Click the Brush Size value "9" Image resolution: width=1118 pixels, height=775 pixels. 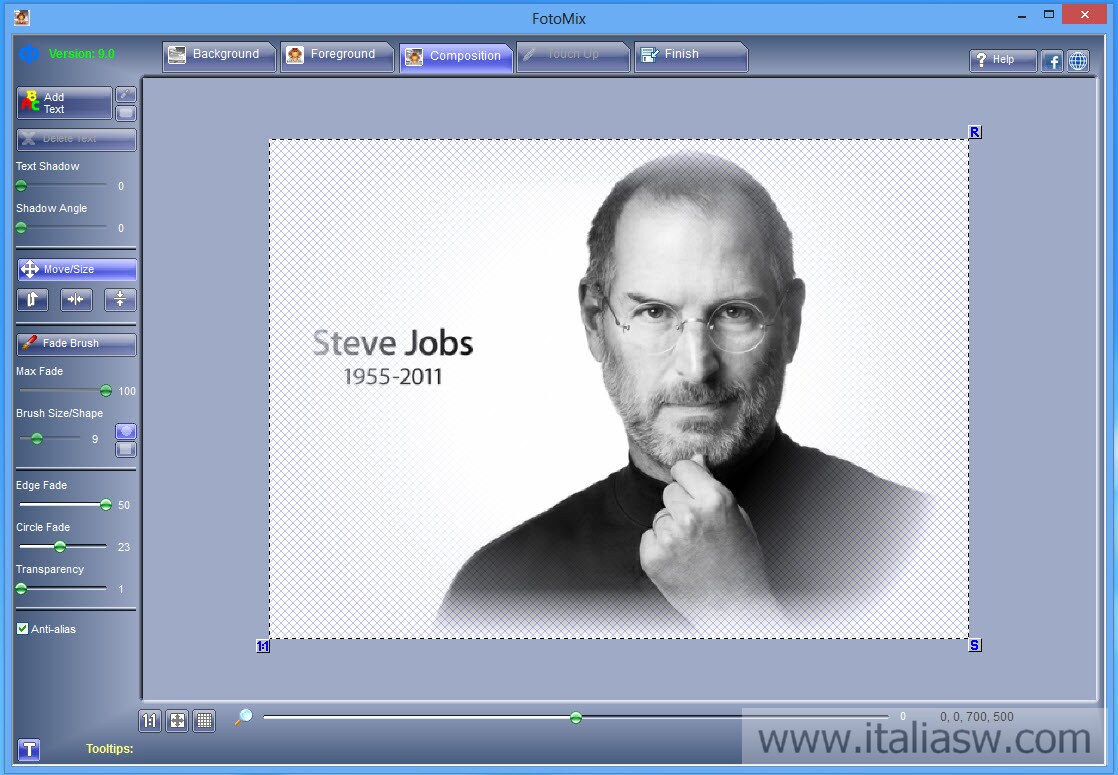pyautogui.click(x=95, y=439)
